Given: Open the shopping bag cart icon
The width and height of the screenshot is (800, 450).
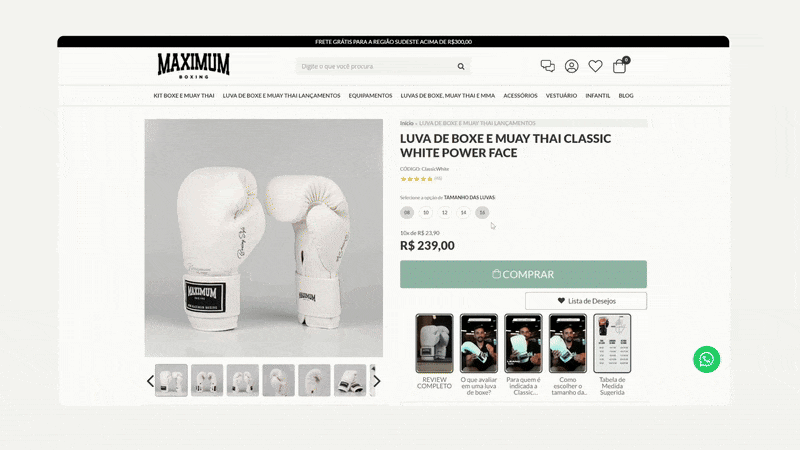Looking at the screenshot, I should point(620,65).
